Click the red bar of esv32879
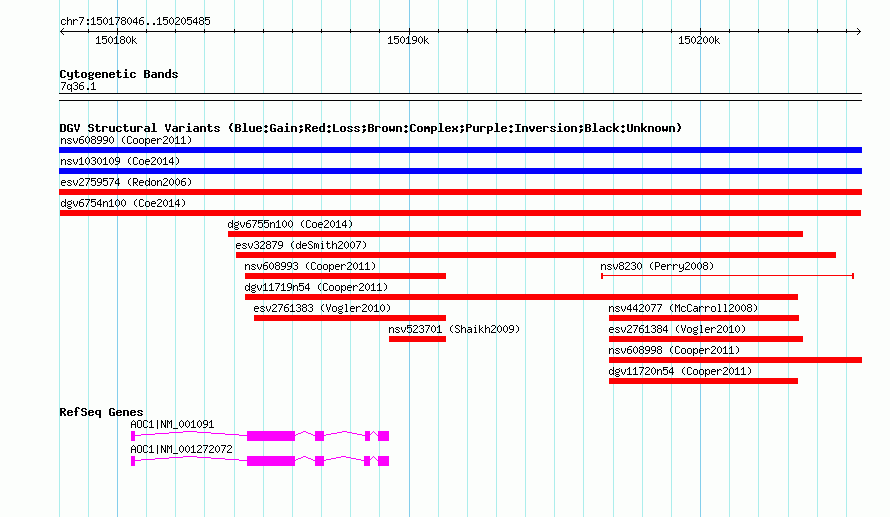Viewport: 890px width, 517px height. click(x=536, y=255)
